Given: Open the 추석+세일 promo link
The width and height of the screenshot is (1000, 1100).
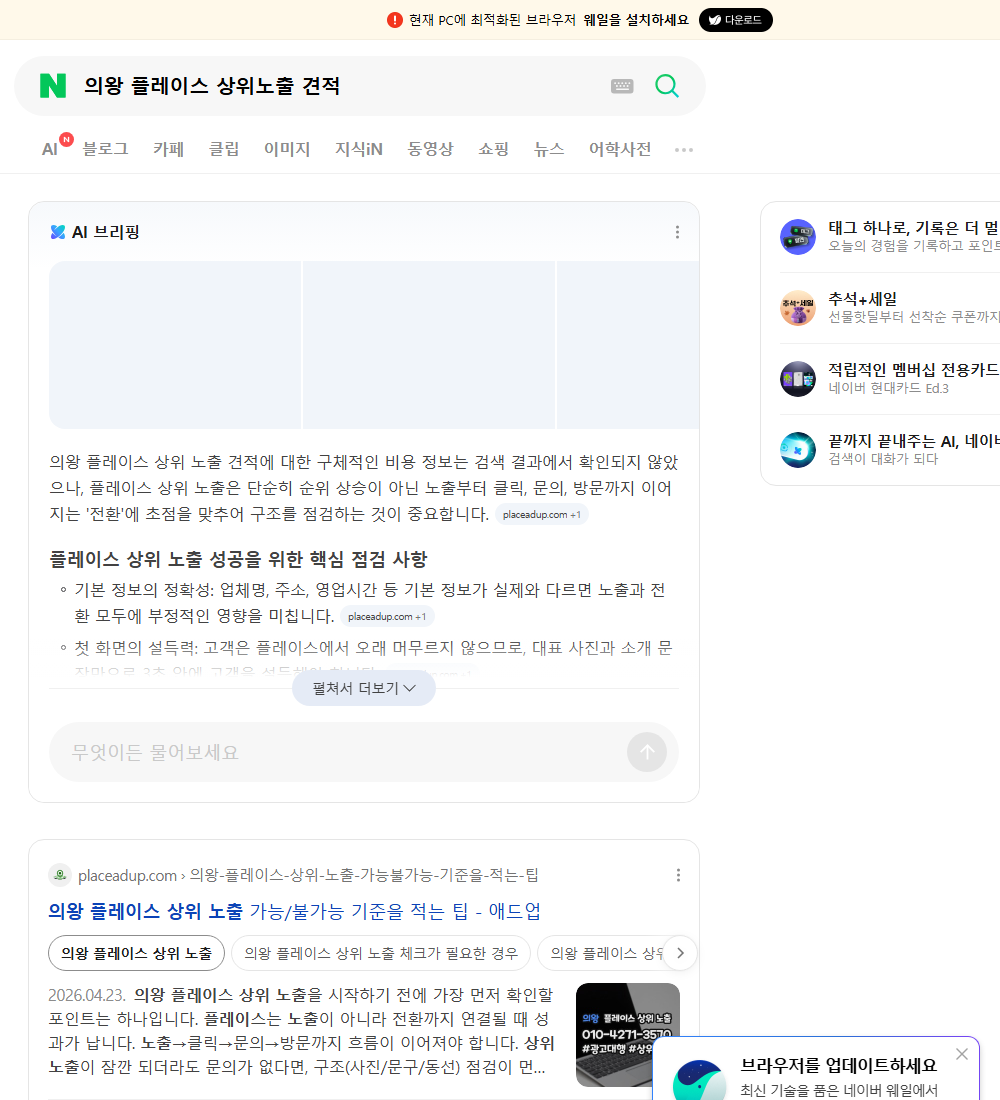Looking at the screenshot, I should pyautogui.click(x=862, y=299).
